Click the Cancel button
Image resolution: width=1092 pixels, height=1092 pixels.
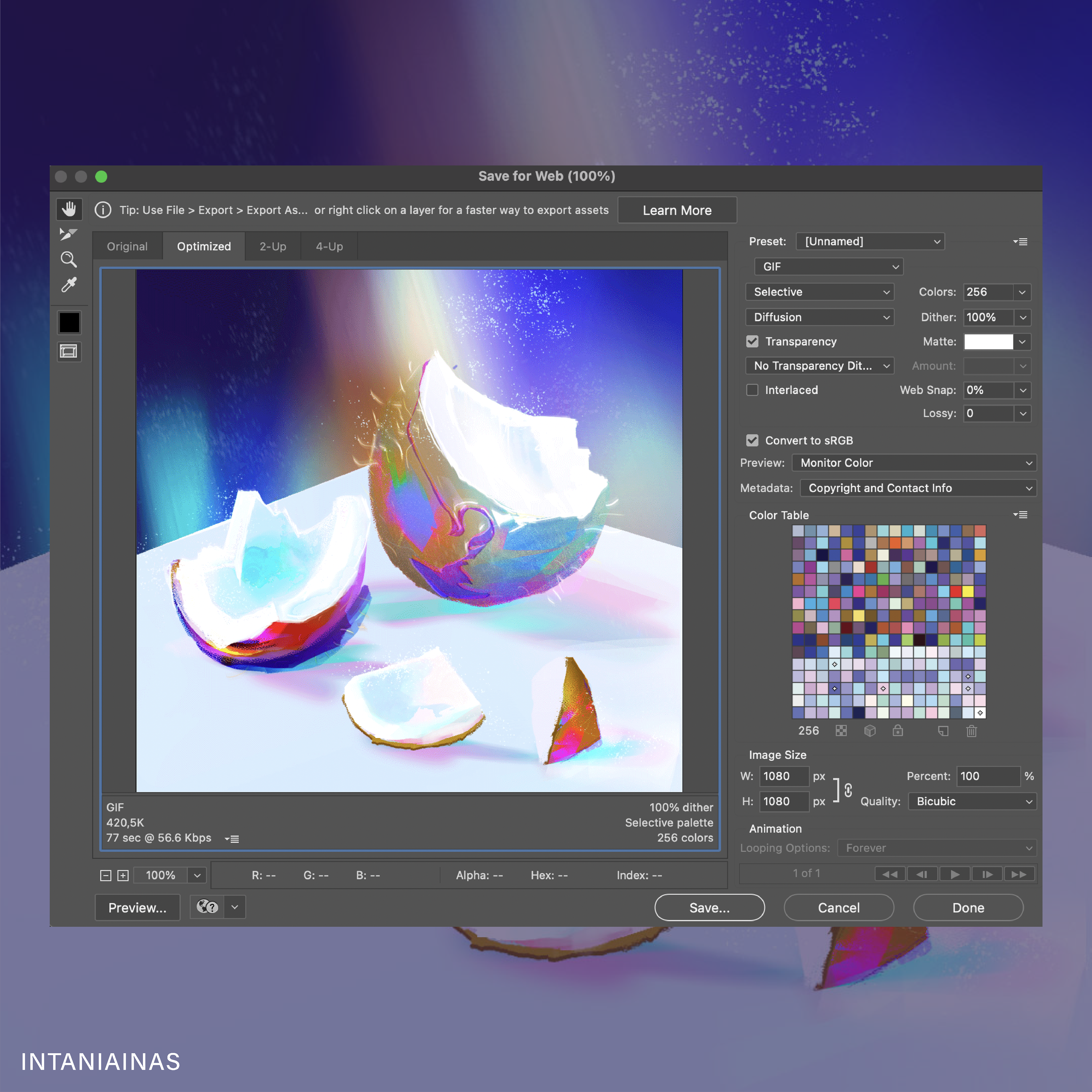coord(839,908)
